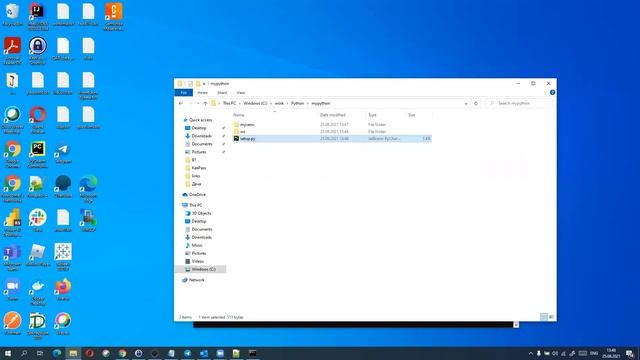Image resolution: width=640 pixels, height=360 pixels.
Task: Sort by Date modified column header
Action: pyautogui.click(x=333, y=115)
